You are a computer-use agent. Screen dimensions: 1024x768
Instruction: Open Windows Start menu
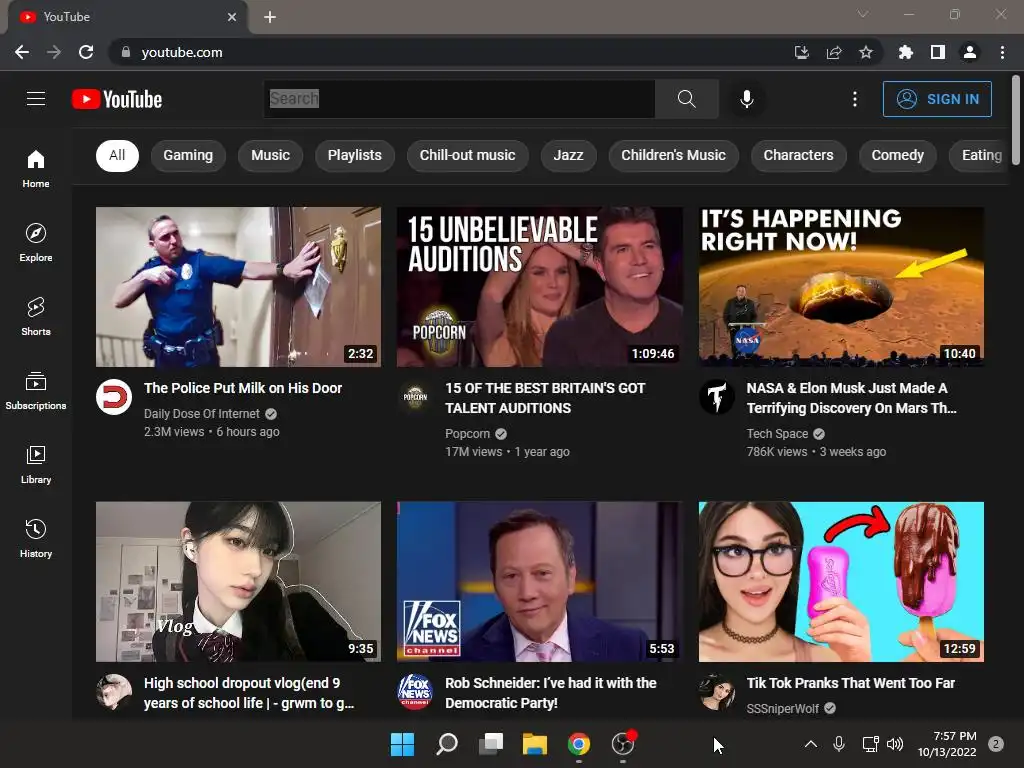(402, 744)
